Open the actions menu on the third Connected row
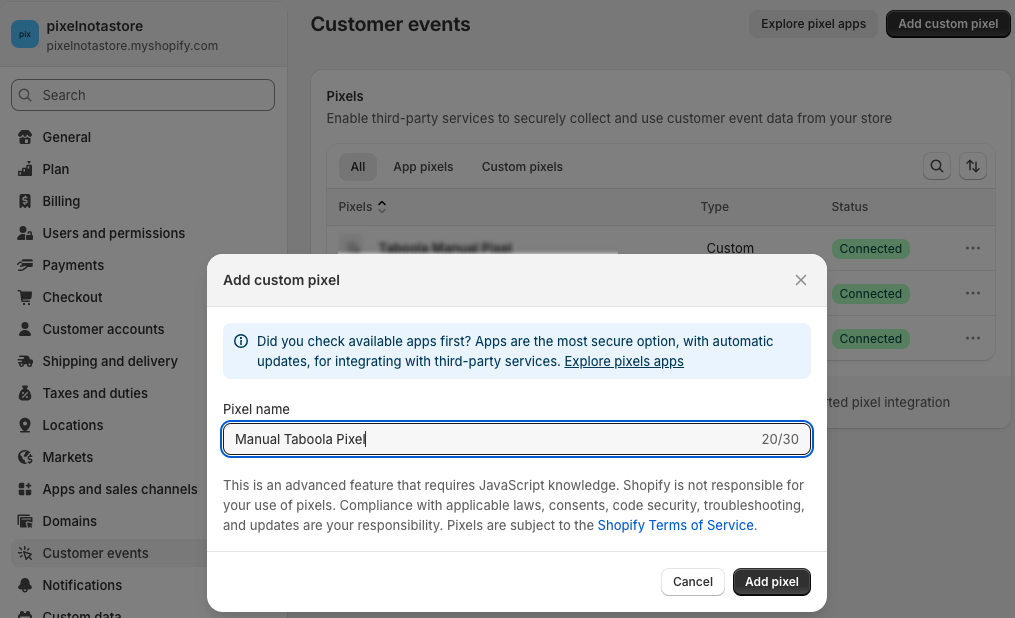Screen dimensions: 1015x618 point(973,338)
